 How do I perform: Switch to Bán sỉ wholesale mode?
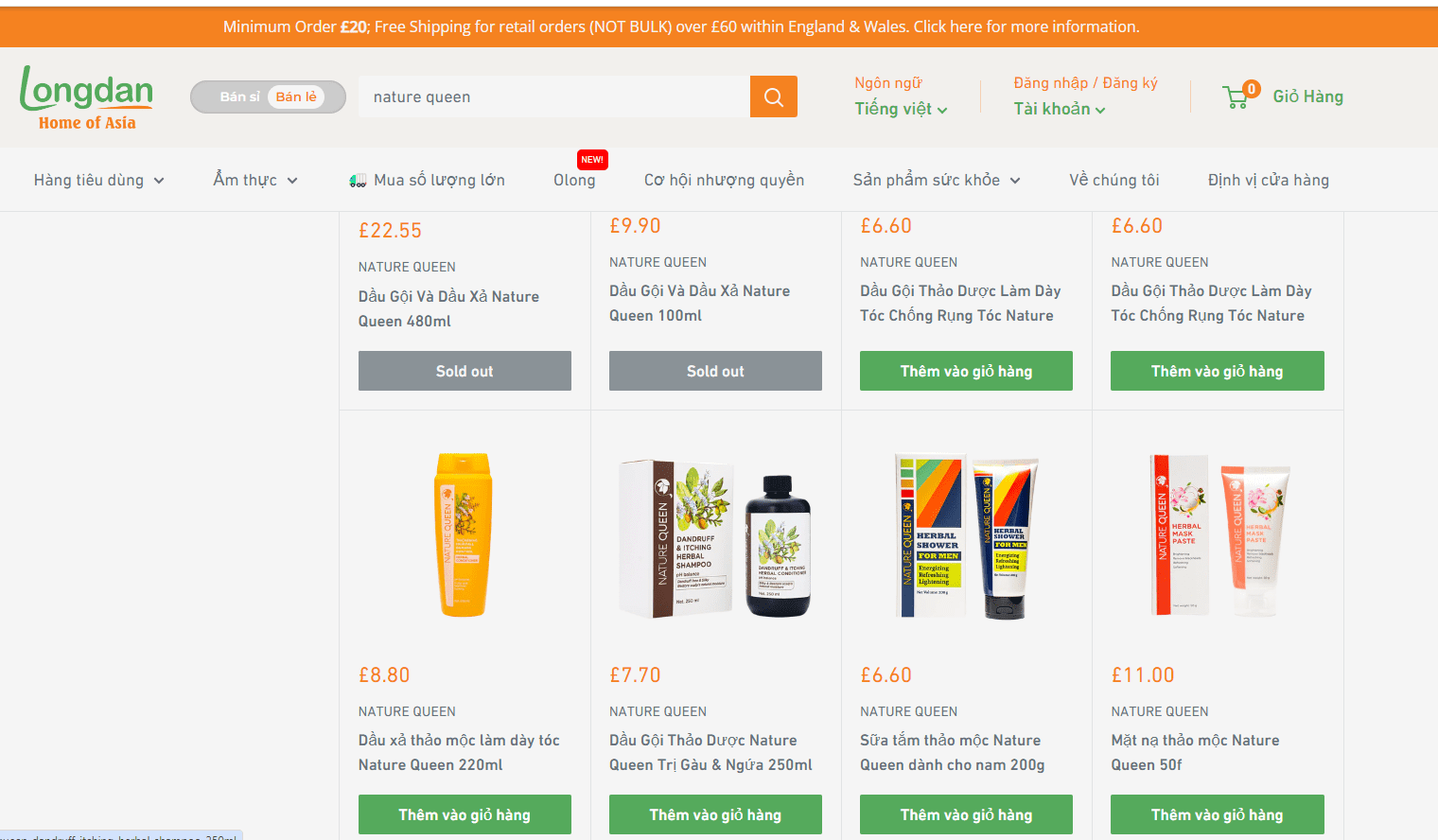click(x=239, y=96)
